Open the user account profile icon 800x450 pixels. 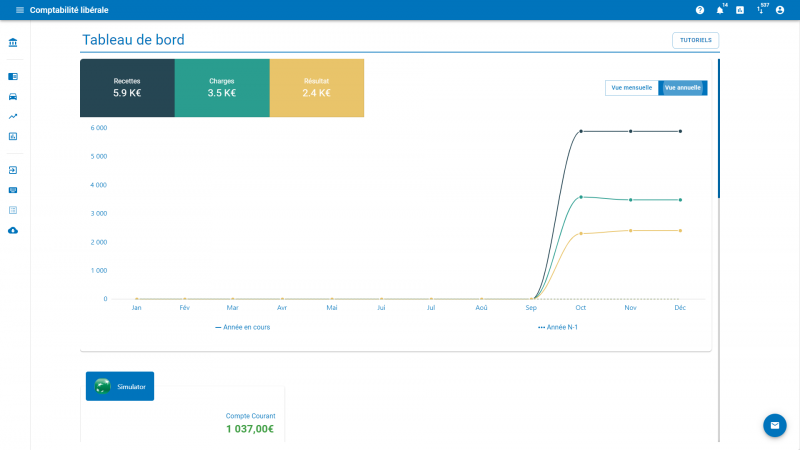[x=780, y=10]
